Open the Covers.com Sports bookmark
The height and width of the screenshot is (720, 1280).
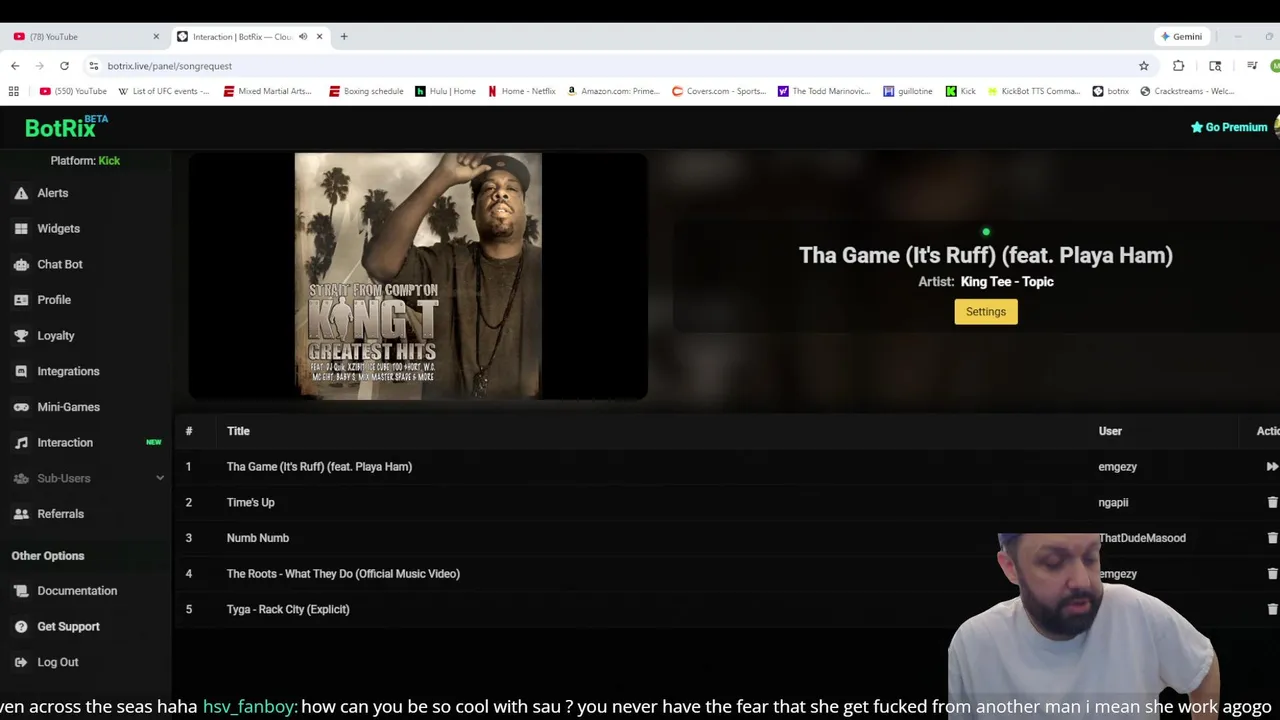point(719,91)
